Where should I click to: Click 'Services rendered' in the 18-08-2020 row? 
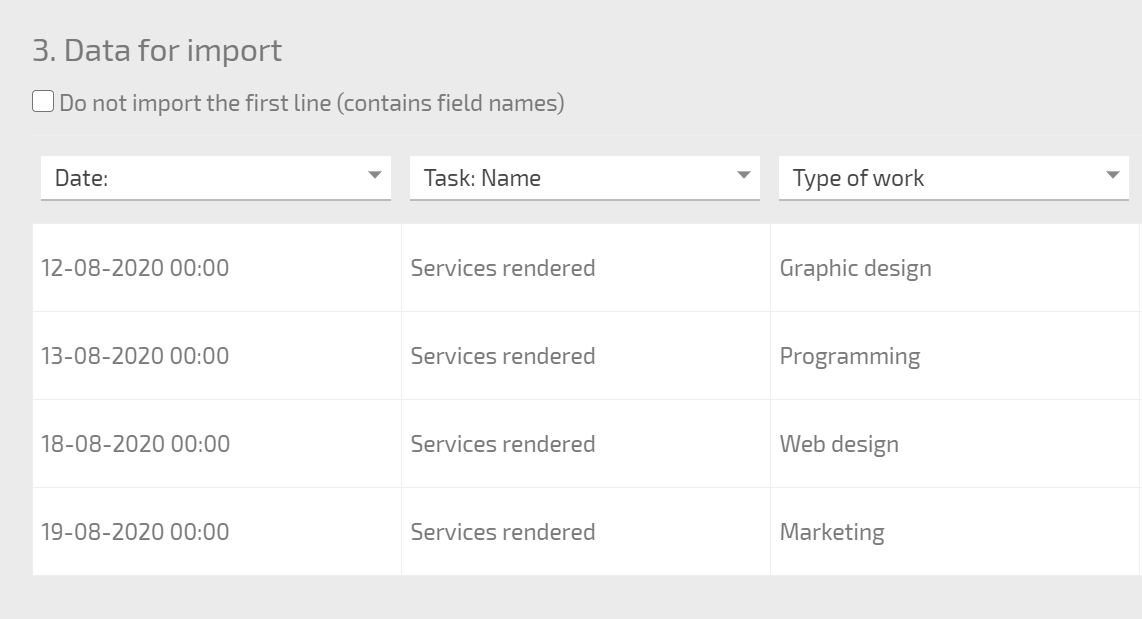(x=503, y=444)
